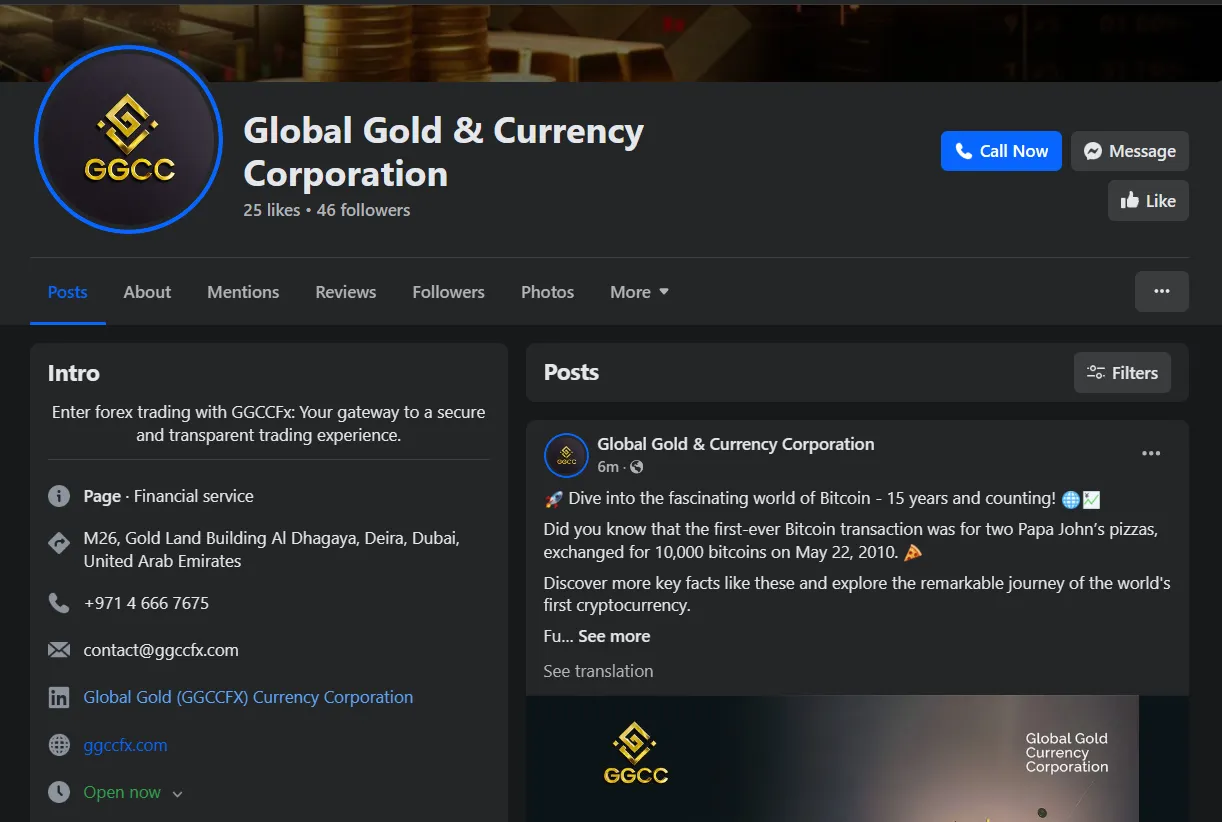Image resolution: width=1222 pixels, height=822 pixels.
Task: Open the ggccfx.com website link
Action: click(x=125, y=745)
